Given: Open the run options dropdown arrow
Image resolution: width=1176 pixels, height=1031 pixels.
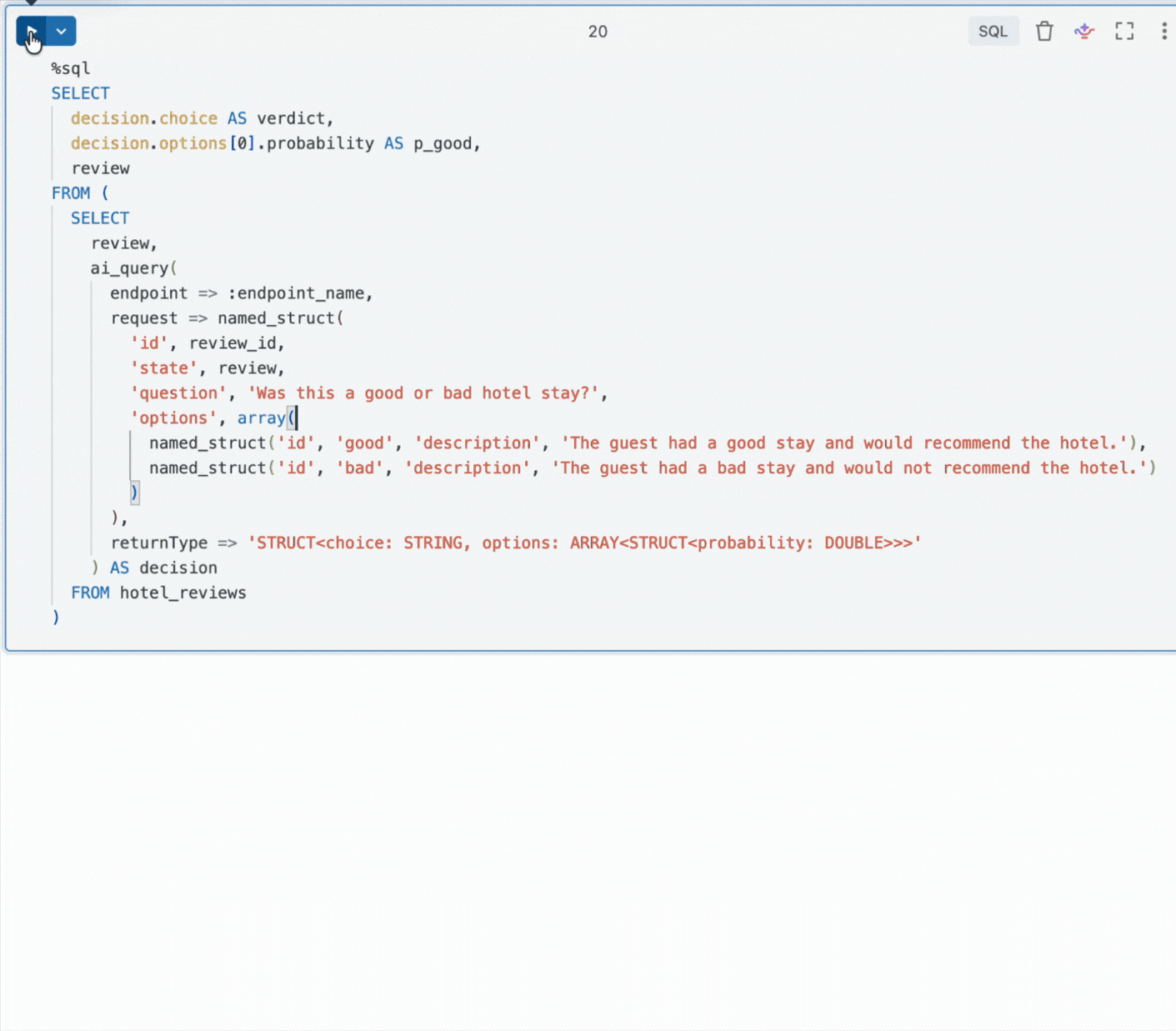Looking at the screenshot, I should pos(62,32).
